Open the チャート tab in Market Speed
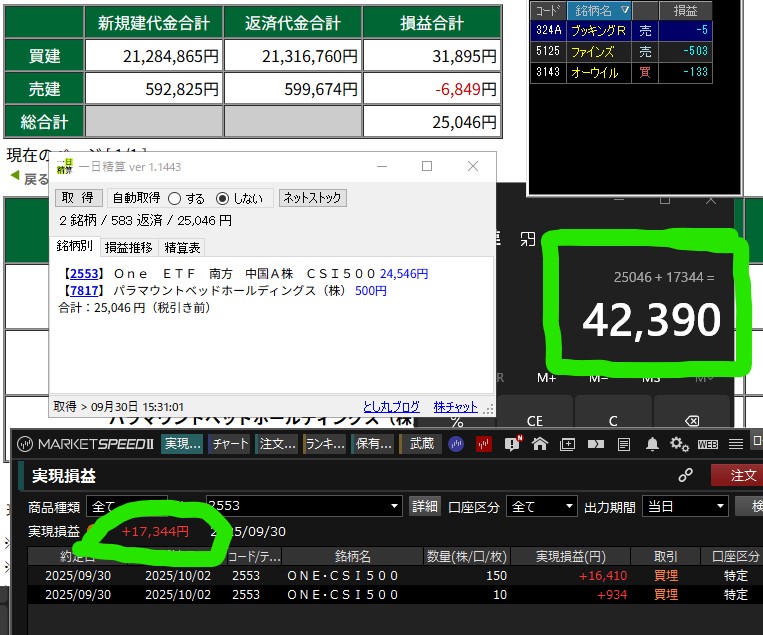The image size is (763, 635). pyautogui.click(x=230, y=444)
